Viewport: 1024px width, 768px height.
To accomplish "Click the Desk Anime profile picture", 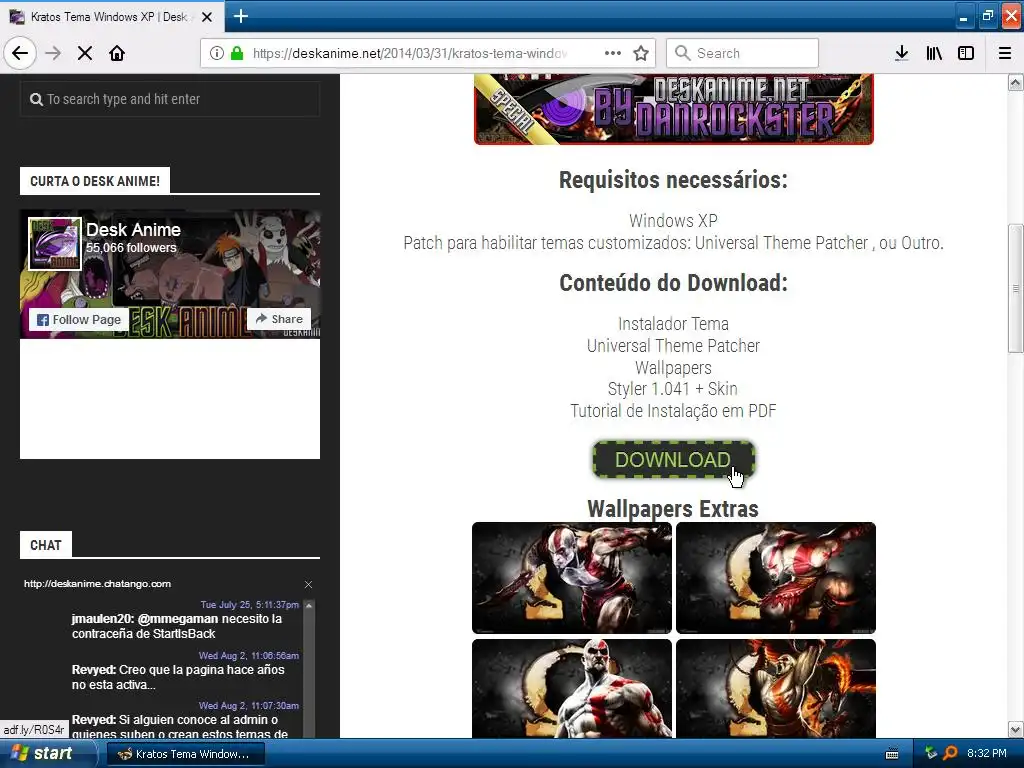I will 55,244.
